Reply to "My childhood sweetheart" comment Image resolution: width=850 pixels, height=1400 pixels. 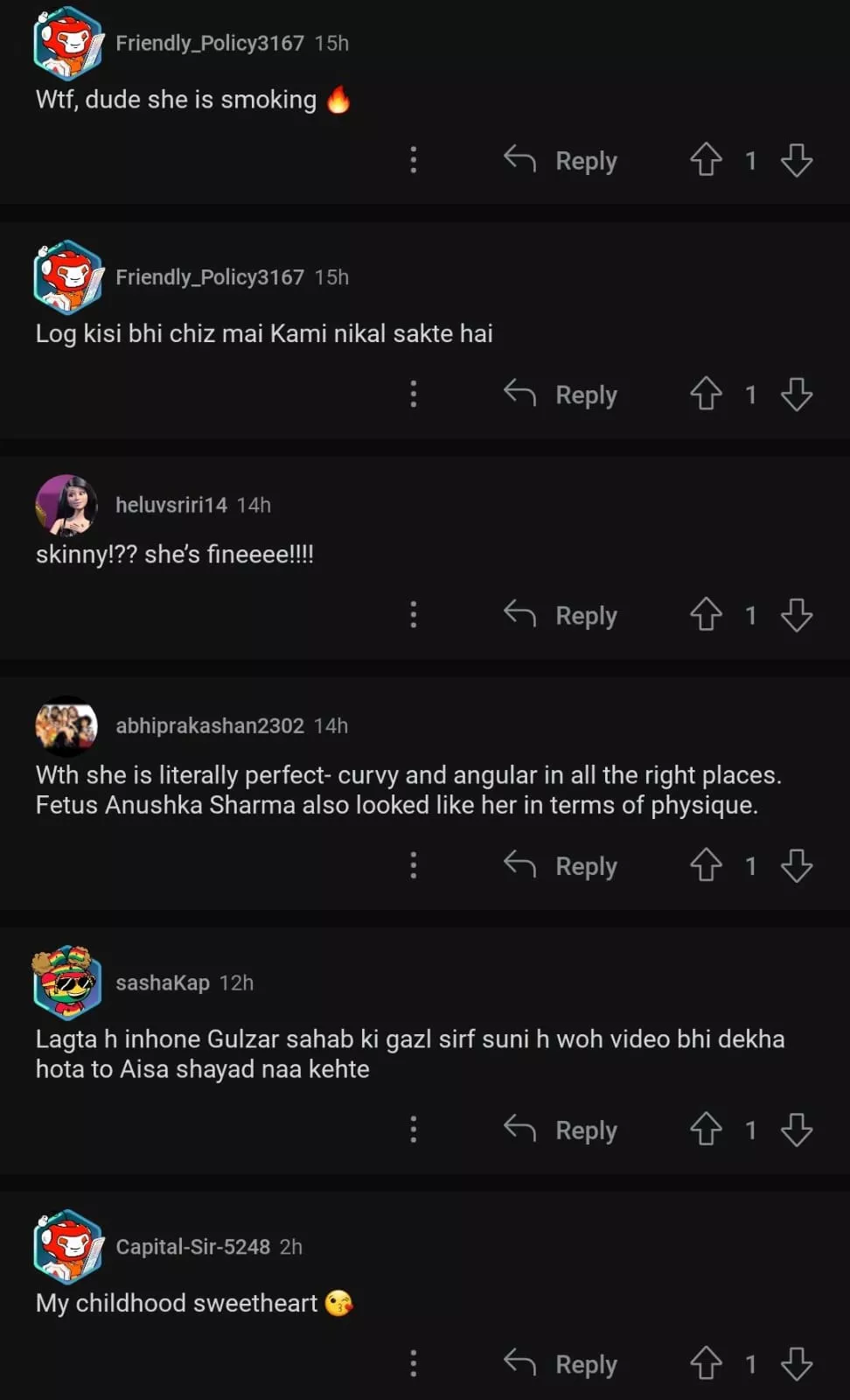coord(561,1363)
